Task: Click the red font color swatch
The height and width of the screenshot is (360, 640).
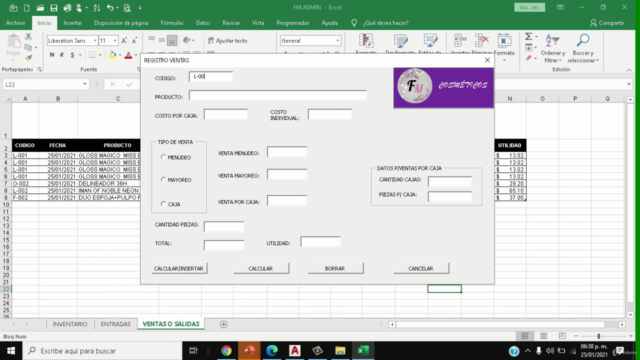Action: click(x=129, y=55)
